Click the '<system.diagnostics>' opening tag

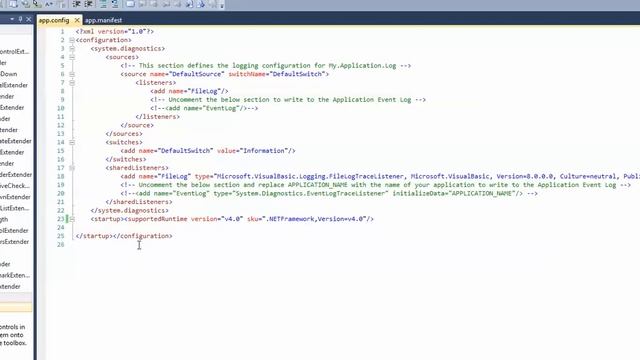(x=128, y=49)
